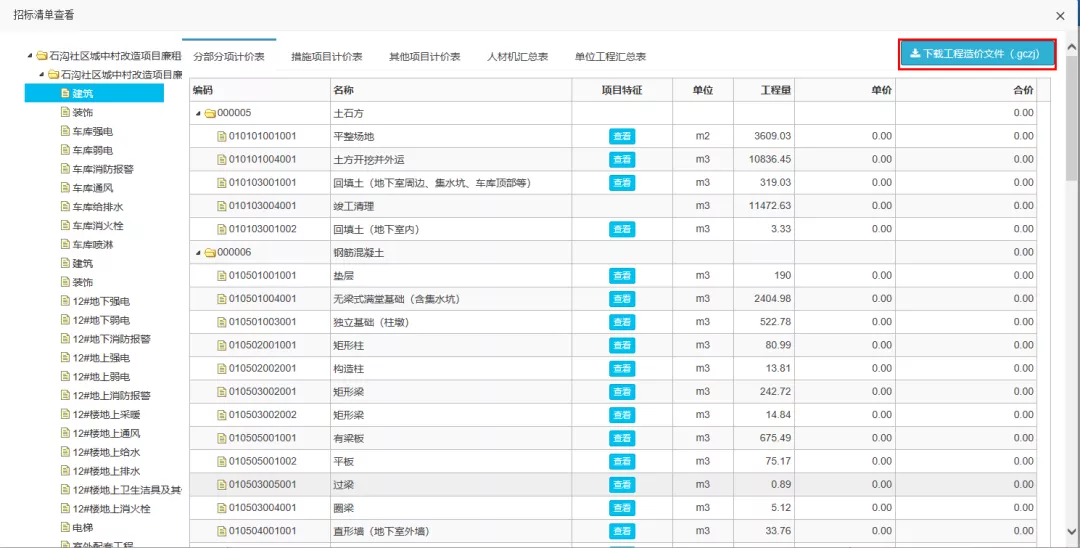1080x548 pixels.
Task: Collapse the root project tree node
Action: point(30,56)
